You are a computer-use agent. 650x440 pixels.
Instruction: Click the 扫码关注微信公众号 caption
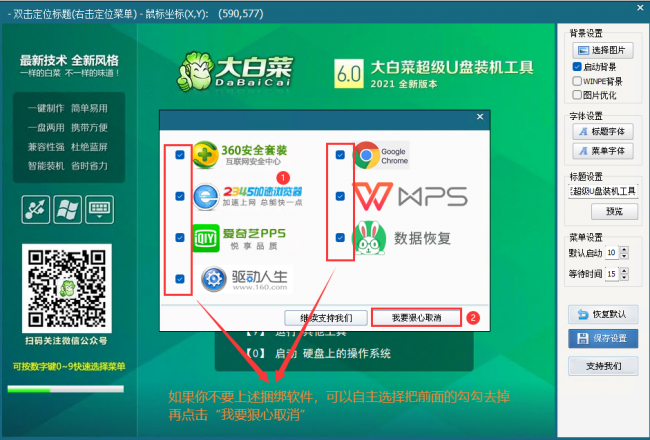66,341
